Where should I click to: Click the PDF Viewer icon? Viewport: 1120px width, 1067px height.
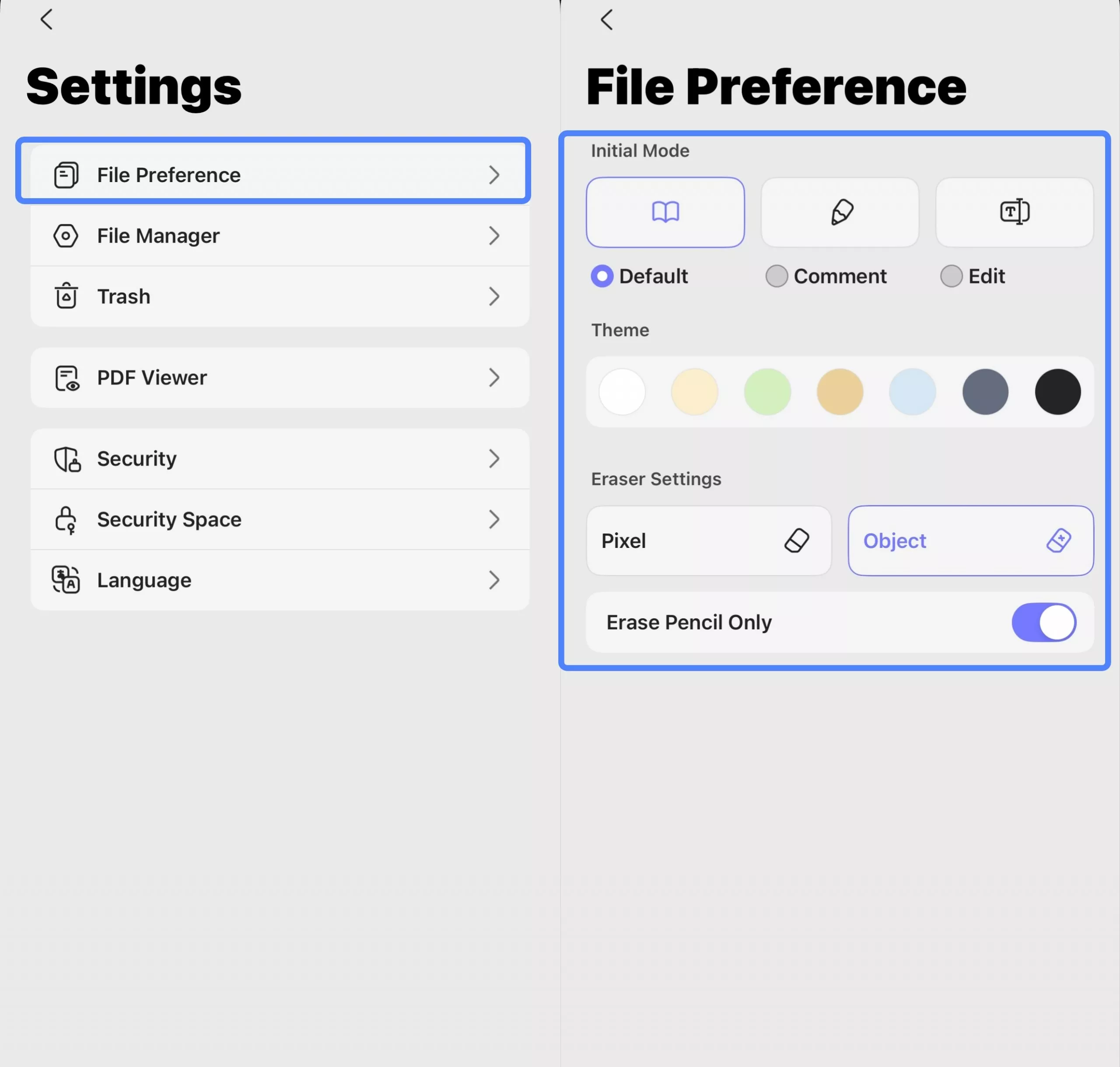pyautogui.click(x=66, y=377)
